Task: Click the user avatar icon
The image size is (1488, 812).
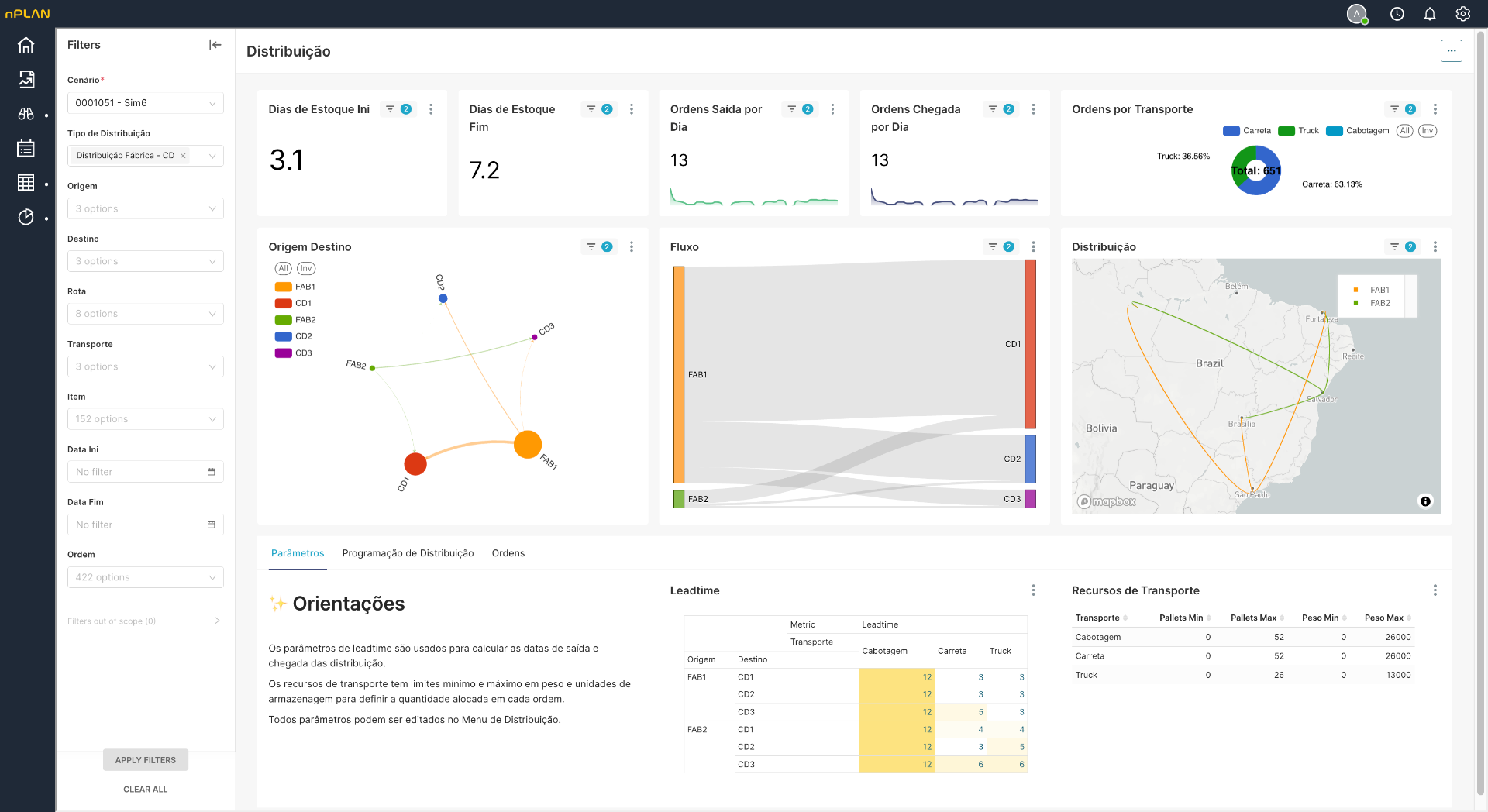Action: pyautogui.click(x=1357, y=14)
